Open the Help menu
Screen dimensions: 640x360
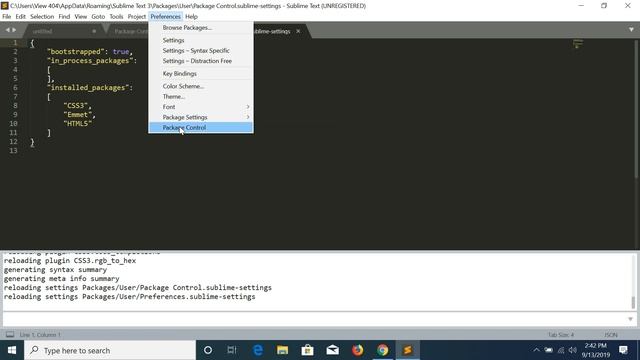click(191, 17)
